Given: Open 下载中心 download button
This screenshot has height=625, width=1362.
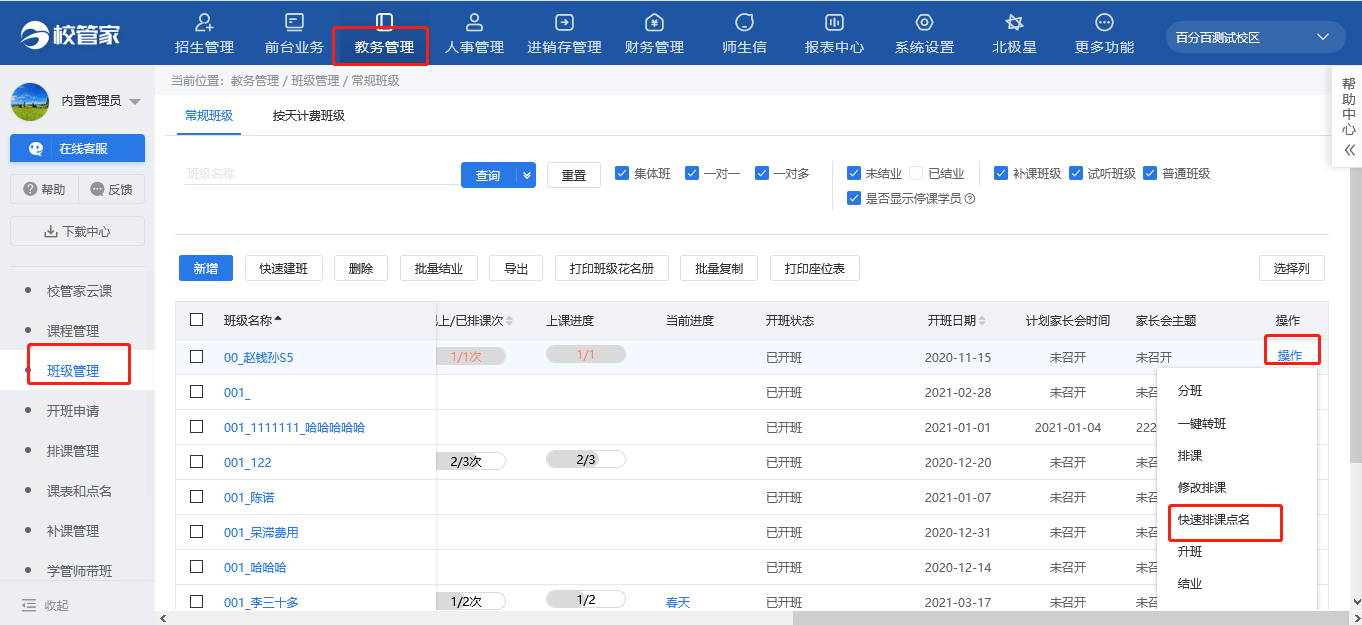Looking at the screenshot, I should [x=77, y=231].
